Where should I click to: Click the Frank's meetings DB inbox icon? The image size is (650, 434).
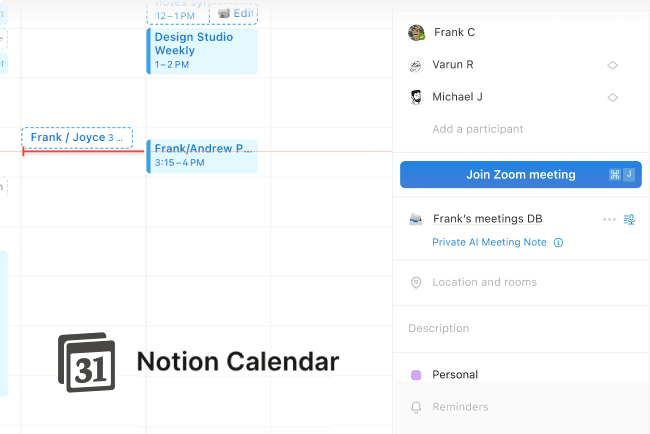pos(416,219)
